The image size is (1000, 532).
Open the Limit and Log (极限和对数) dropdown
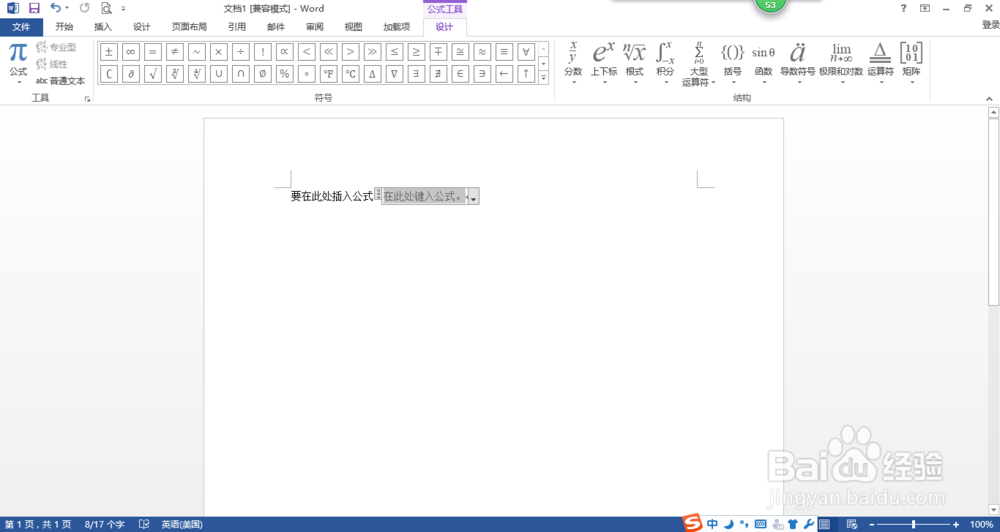coord(841,63)
